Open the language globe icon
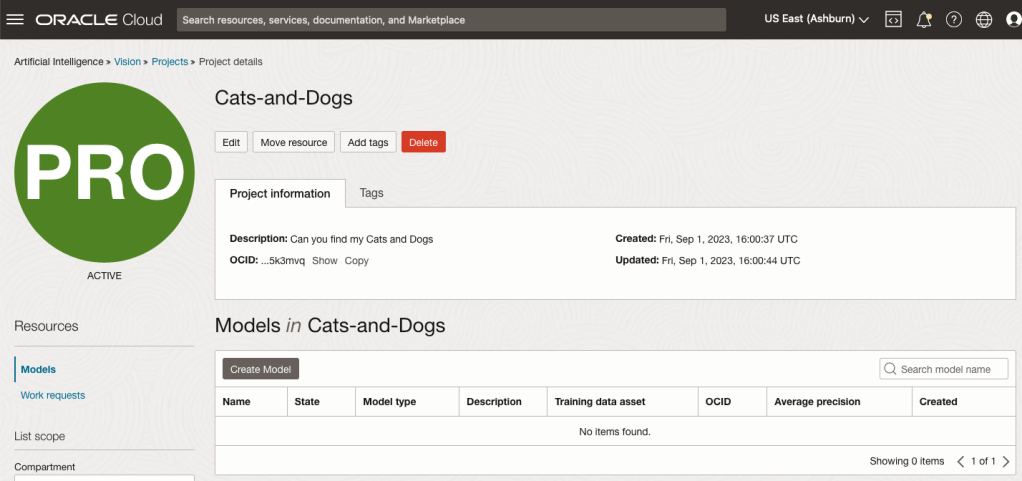 pyautogui.click(x=983, y=20)
